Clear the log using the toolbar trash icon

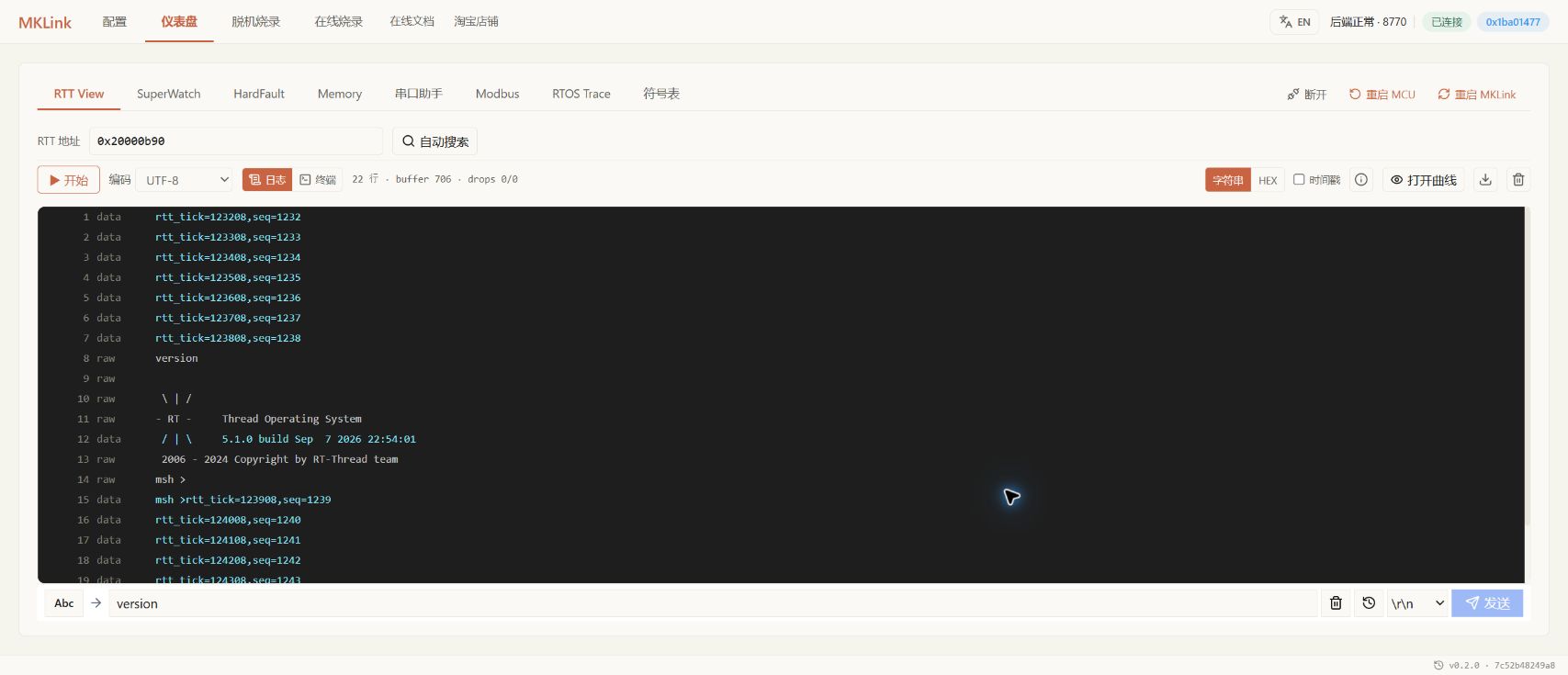point(1518,180)
